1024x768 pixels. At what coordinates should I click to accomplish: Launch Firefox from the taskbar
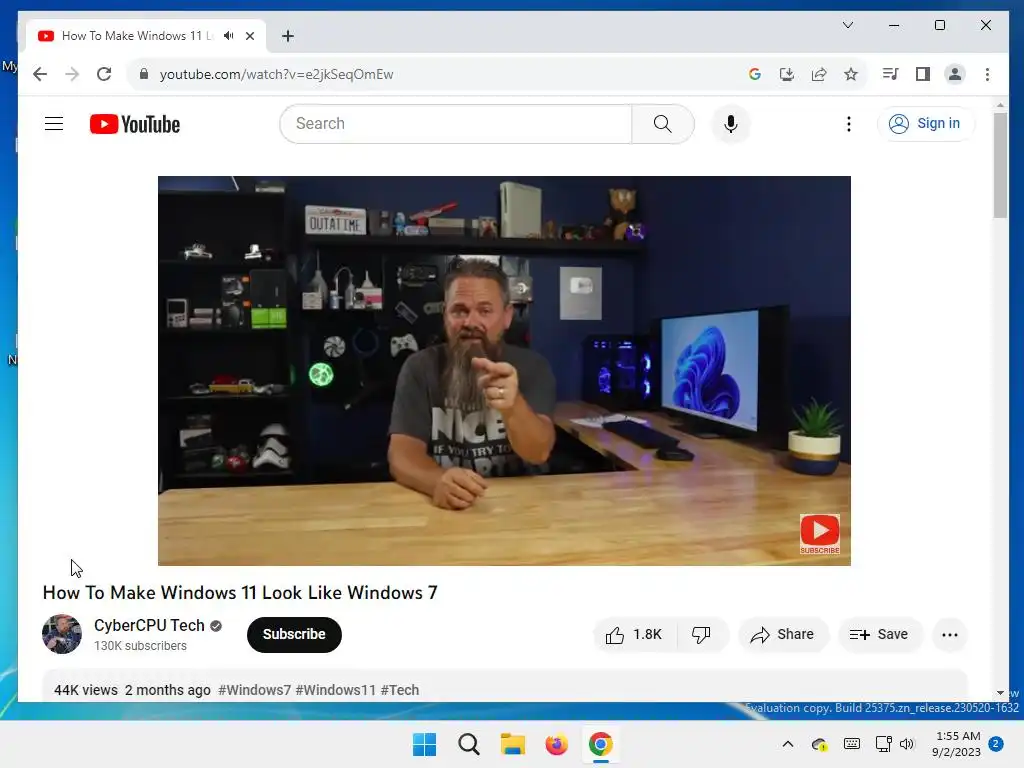[x=556, y=744]
